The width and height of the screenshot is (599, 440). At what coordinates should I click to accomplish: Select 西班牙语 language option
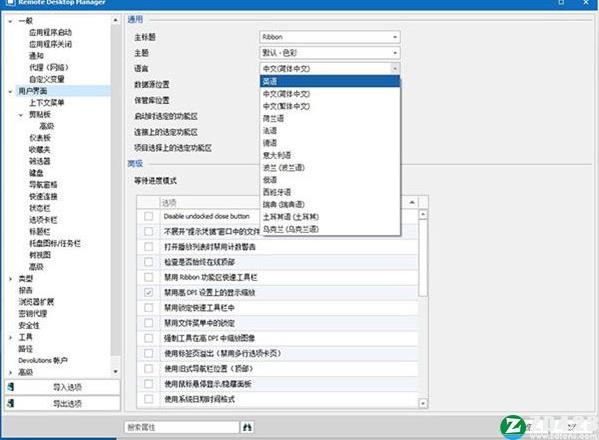tap(330, 192)
